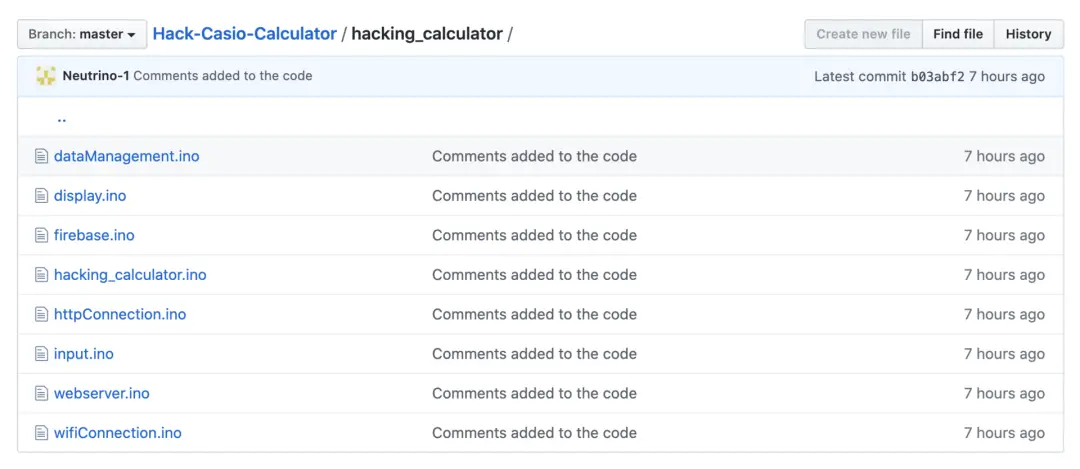This screenshot has height=469, width=1080.
Task: Click file icon next to hacking_calculator.ino
Action: click(x=41, y=275)
